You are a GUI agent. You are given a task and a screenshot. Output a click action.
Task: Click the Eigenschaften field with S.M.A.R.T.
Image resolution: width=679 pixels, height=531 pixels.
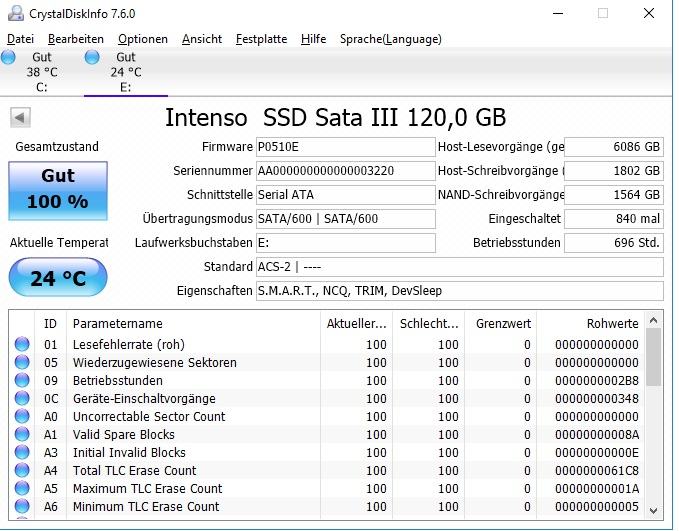point(459,291)
